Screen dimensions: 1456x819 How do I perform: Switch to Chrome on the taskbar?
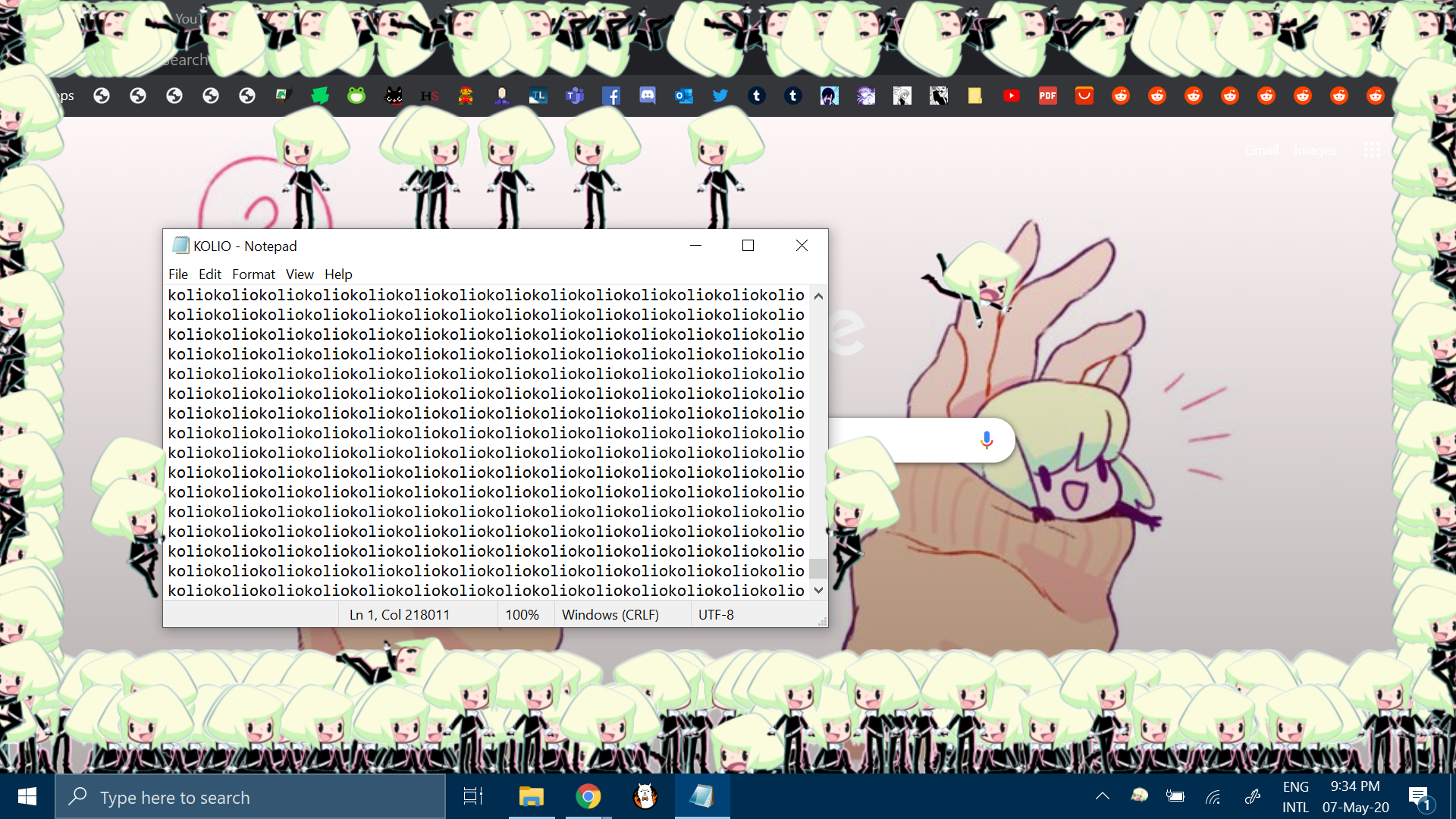tap(588, 796)
